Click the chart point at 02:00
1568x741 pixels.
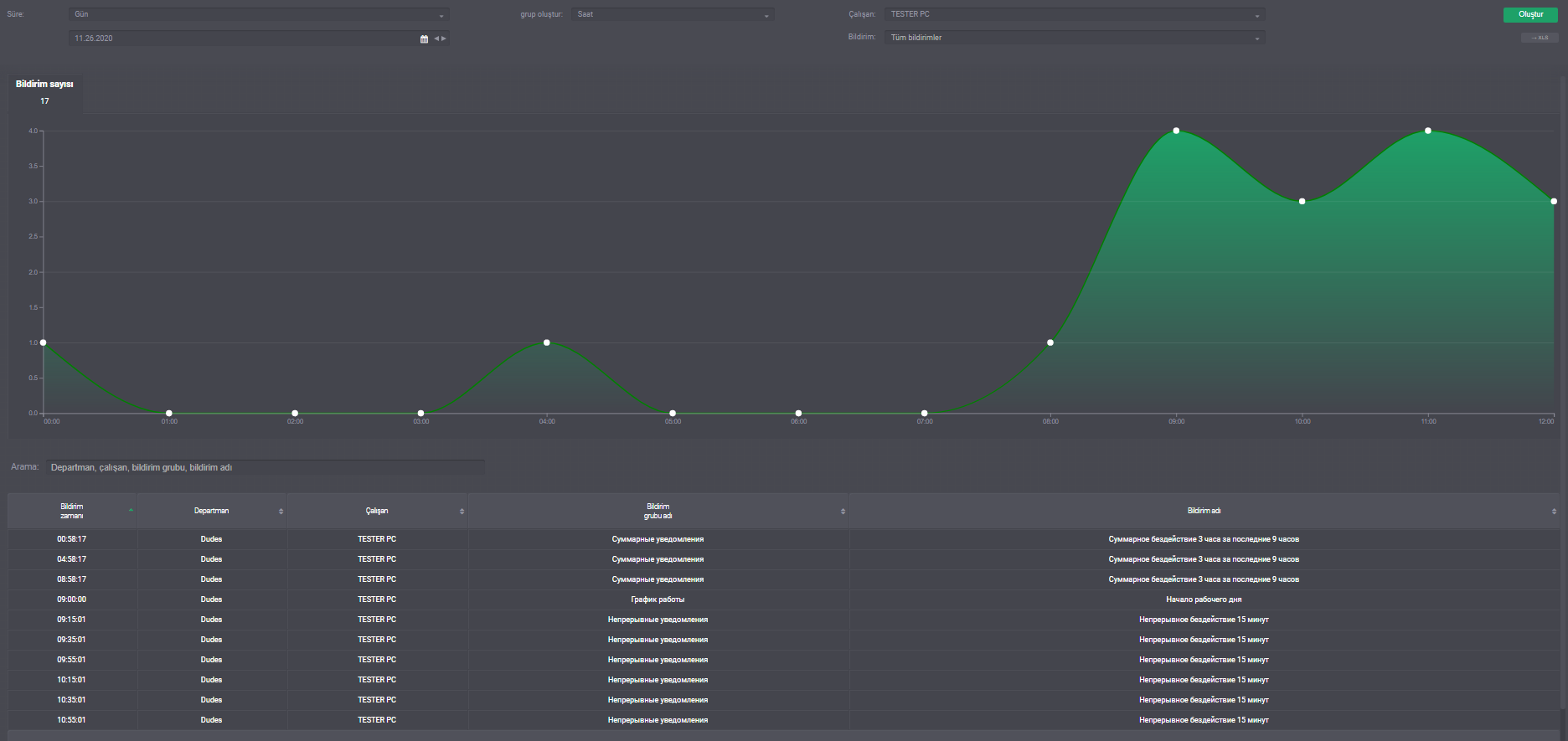(x=295, y=413)
